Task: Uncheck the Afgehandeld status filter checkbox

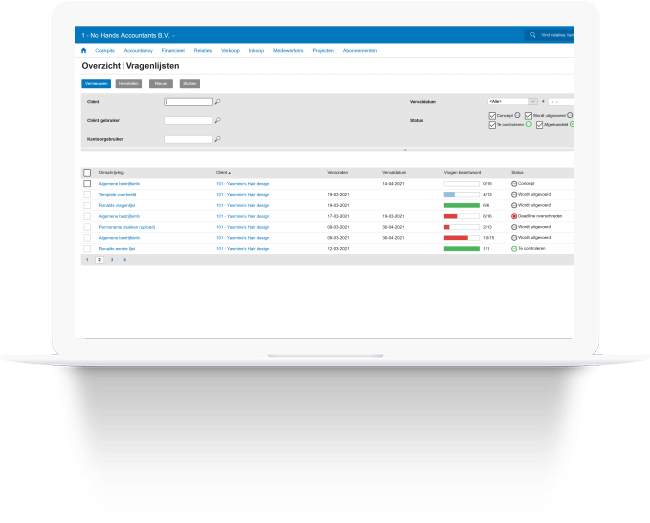Action: (539, 125)
